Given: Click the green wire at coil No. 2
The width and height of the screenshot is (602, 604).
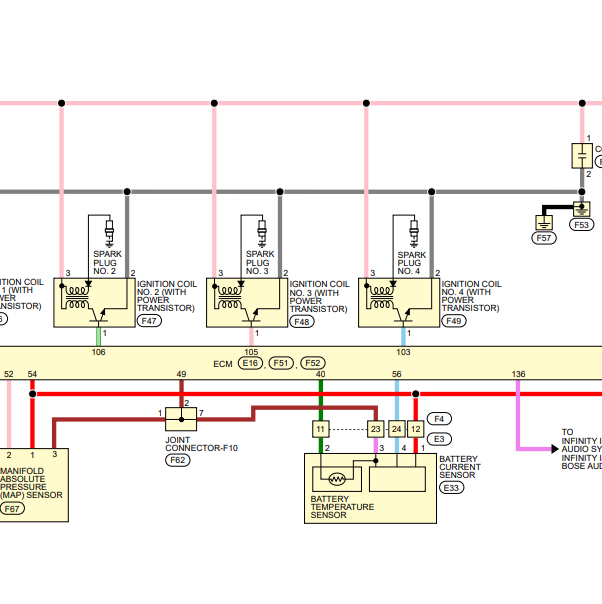Looking at the screenshot, I should tap(99, 337).
